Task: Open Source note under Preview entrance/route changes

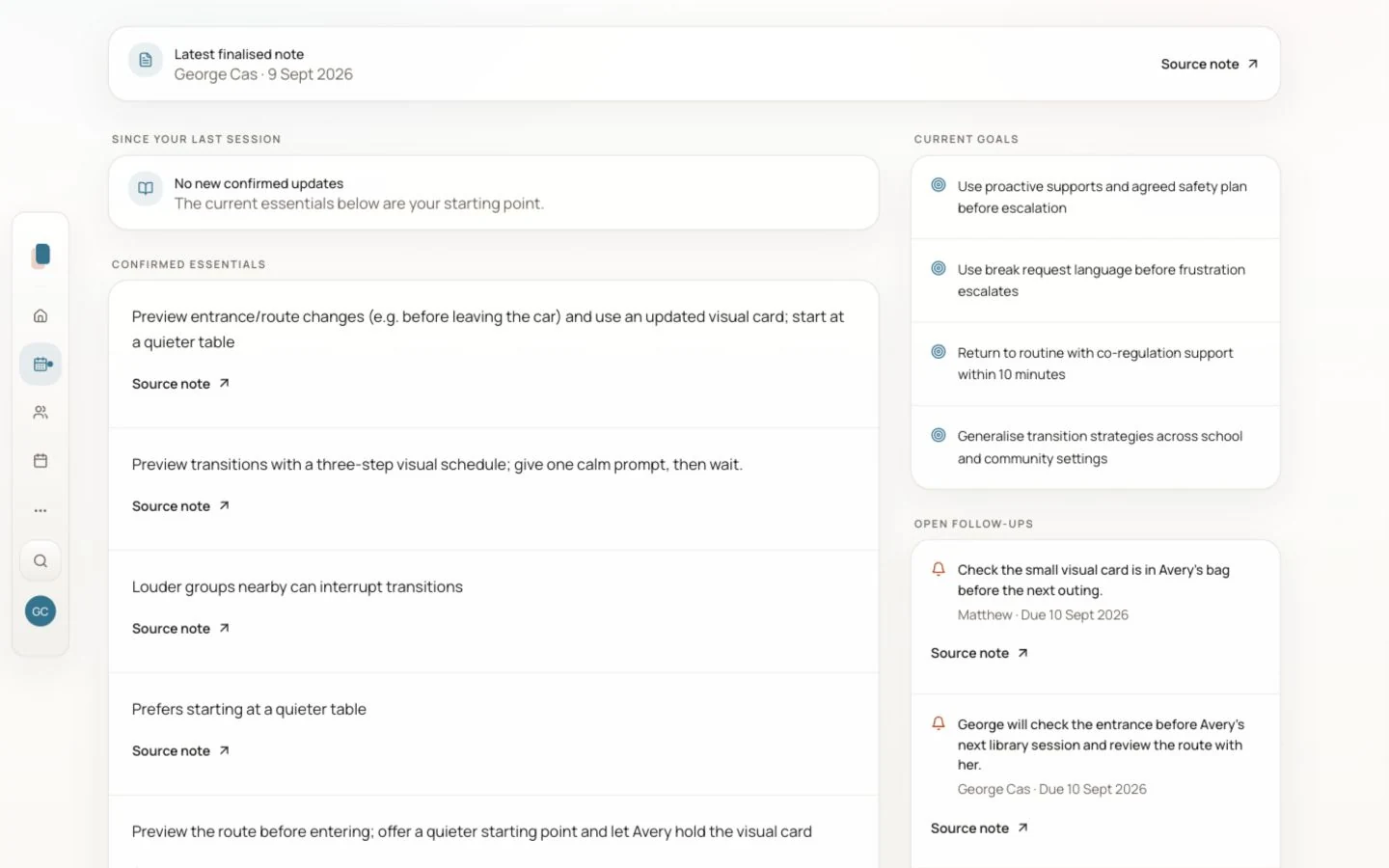Action: pos(180,384)
